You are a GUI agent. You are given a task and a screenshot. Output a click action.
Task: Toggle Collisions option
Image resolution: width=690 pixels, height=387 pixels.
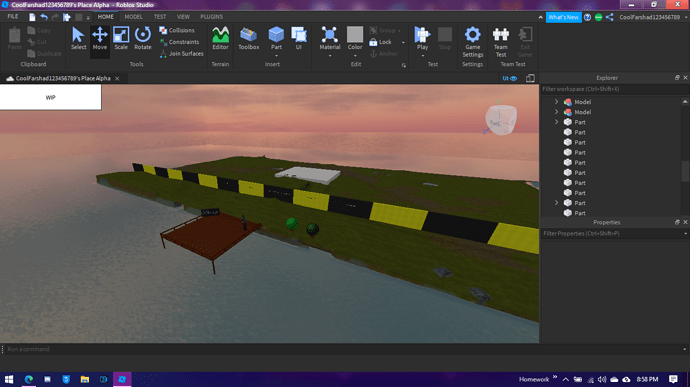(177, 30)
